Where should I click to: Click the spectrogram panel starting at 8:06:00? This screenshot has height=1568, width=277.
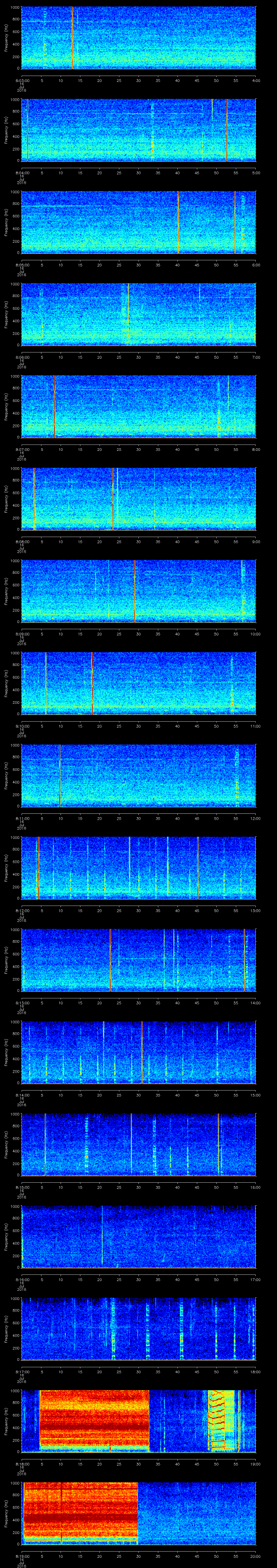[x=139, y=315]
